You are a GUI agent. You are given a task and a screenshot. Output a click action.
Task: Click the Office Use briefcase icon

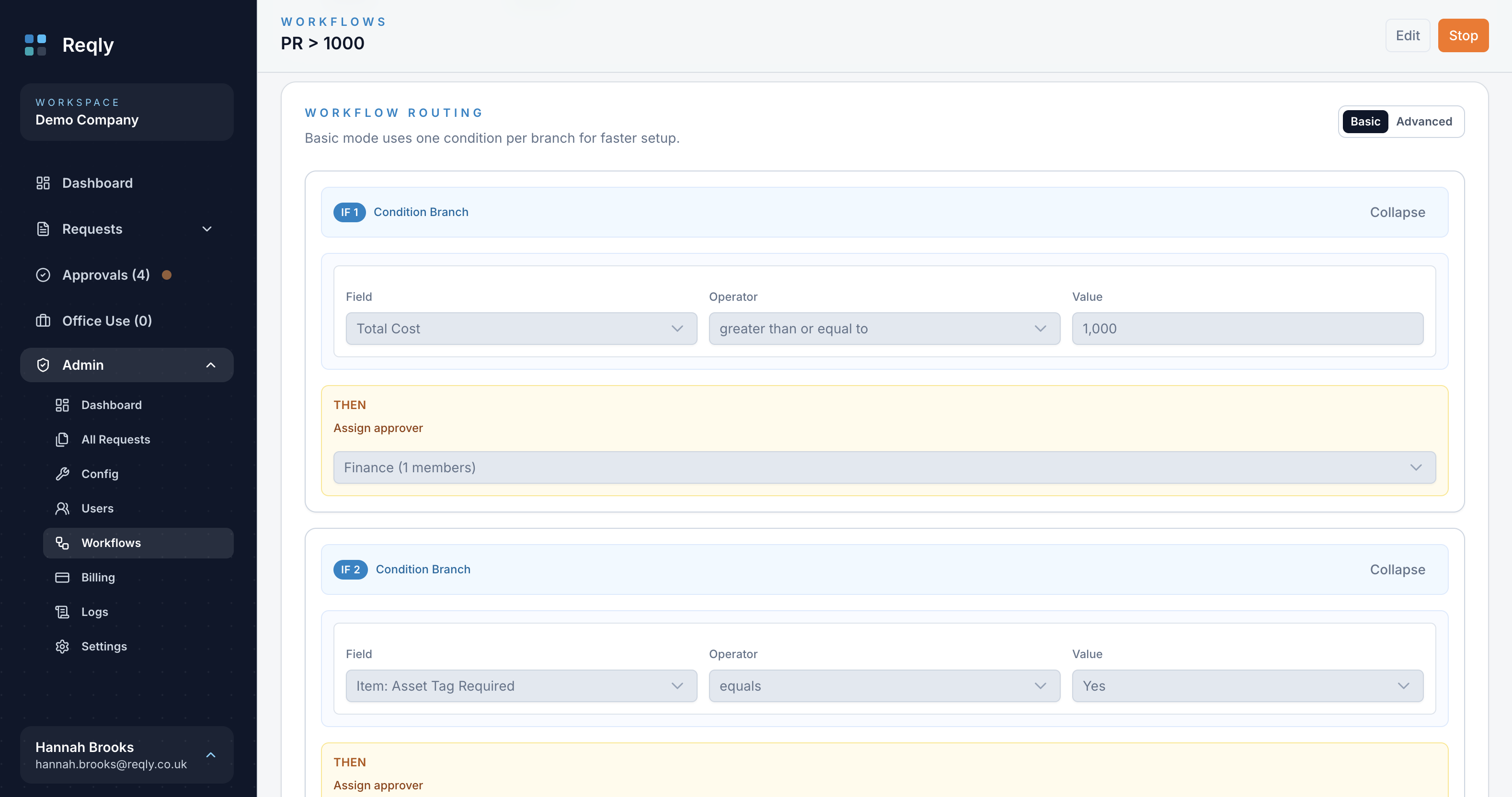click(x=43, y=320)
